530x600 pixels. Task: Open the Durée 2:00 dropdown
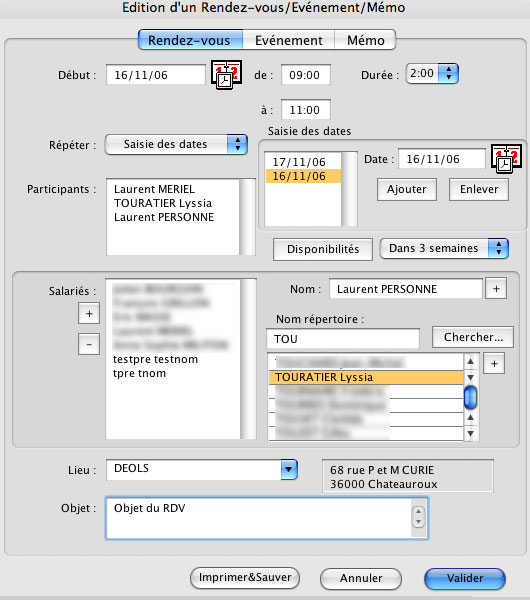[432, 73]
